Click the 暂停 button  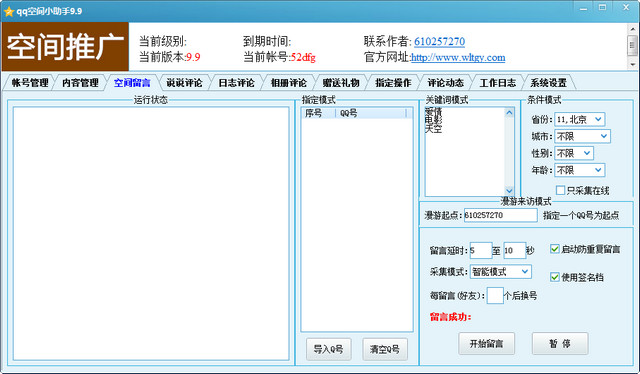[x=560, y=344]
